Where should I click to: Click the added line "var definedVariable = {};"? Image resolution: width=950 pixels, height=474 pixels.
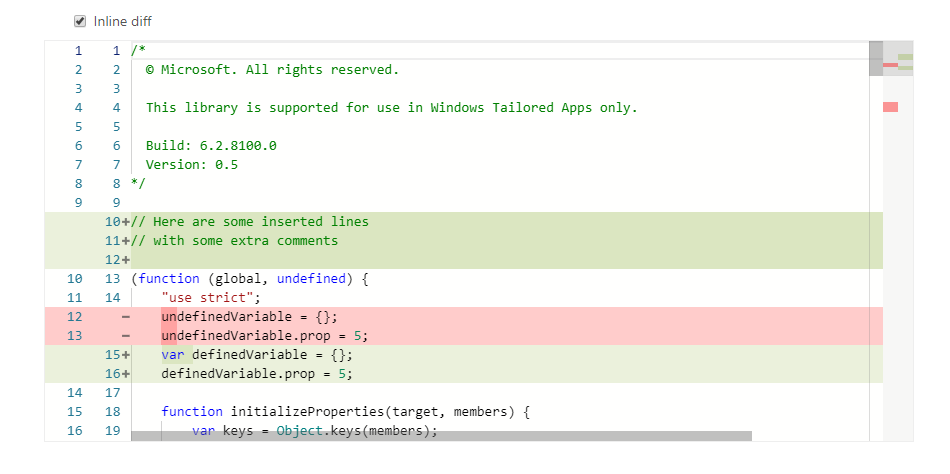[x=257, y=355]
